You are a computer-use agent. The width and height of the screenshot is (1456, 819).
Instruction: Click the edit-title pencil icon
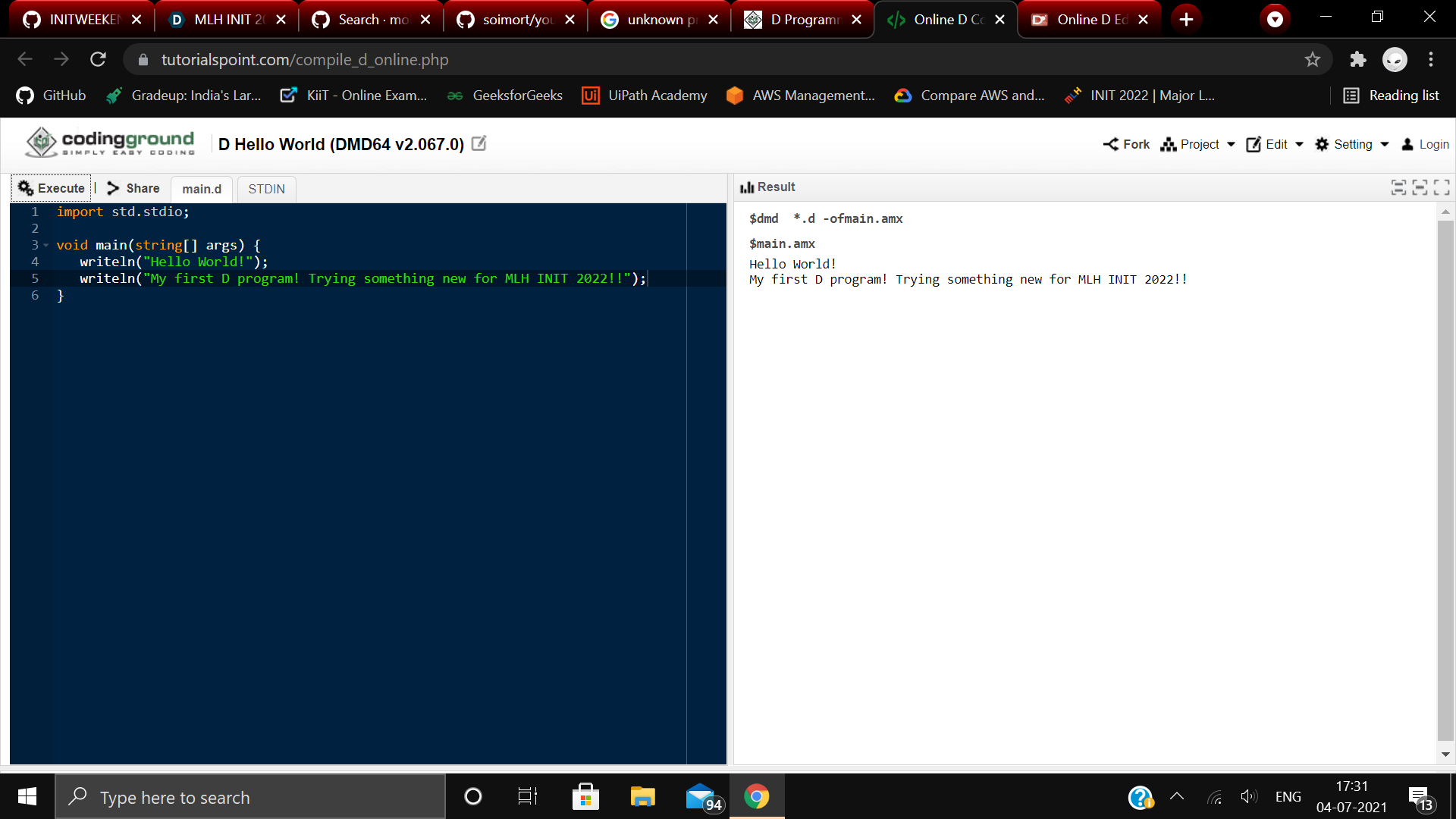[479, 143]
